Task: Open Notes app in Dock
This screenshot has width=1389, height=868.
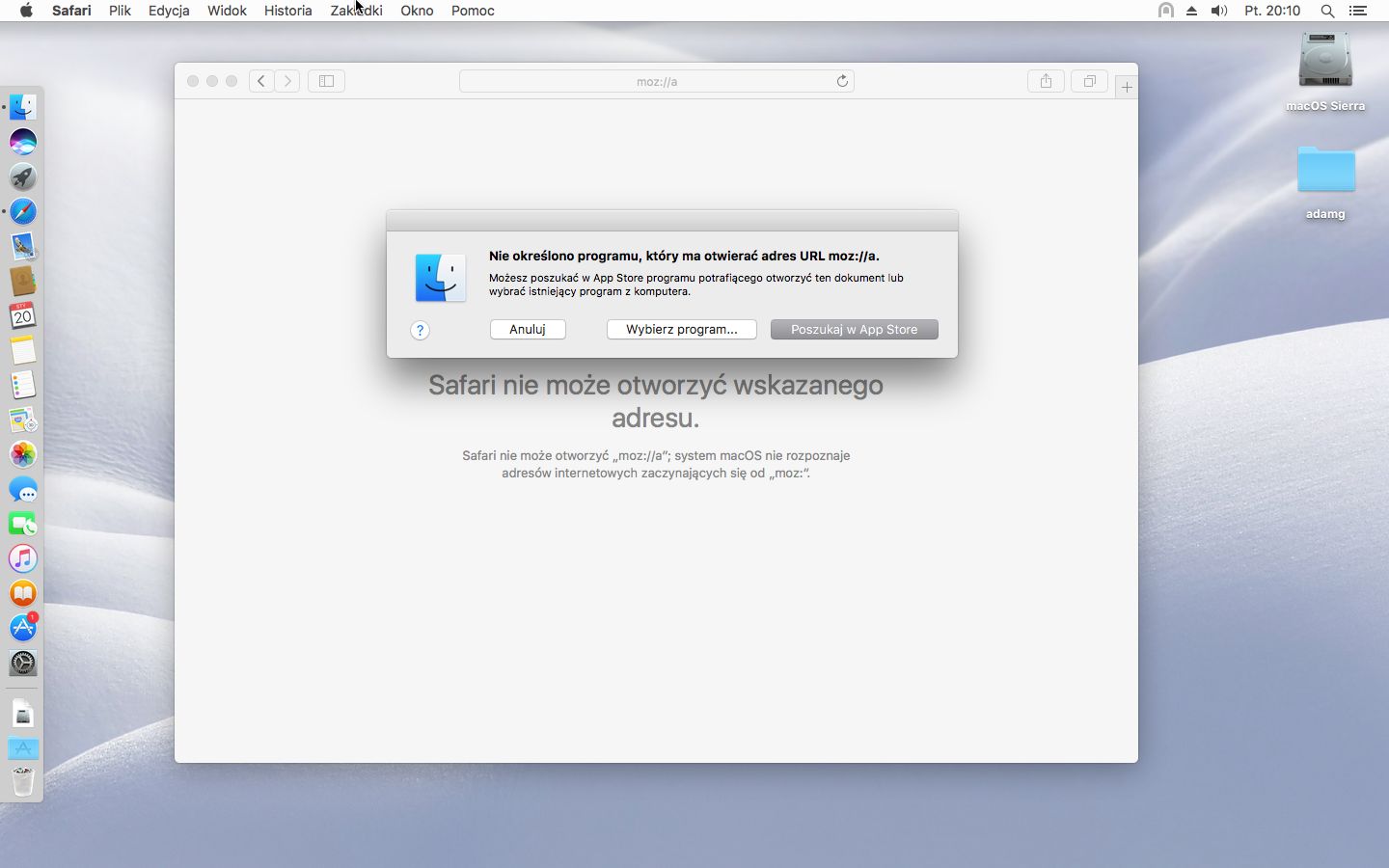Action: [23, 350]
